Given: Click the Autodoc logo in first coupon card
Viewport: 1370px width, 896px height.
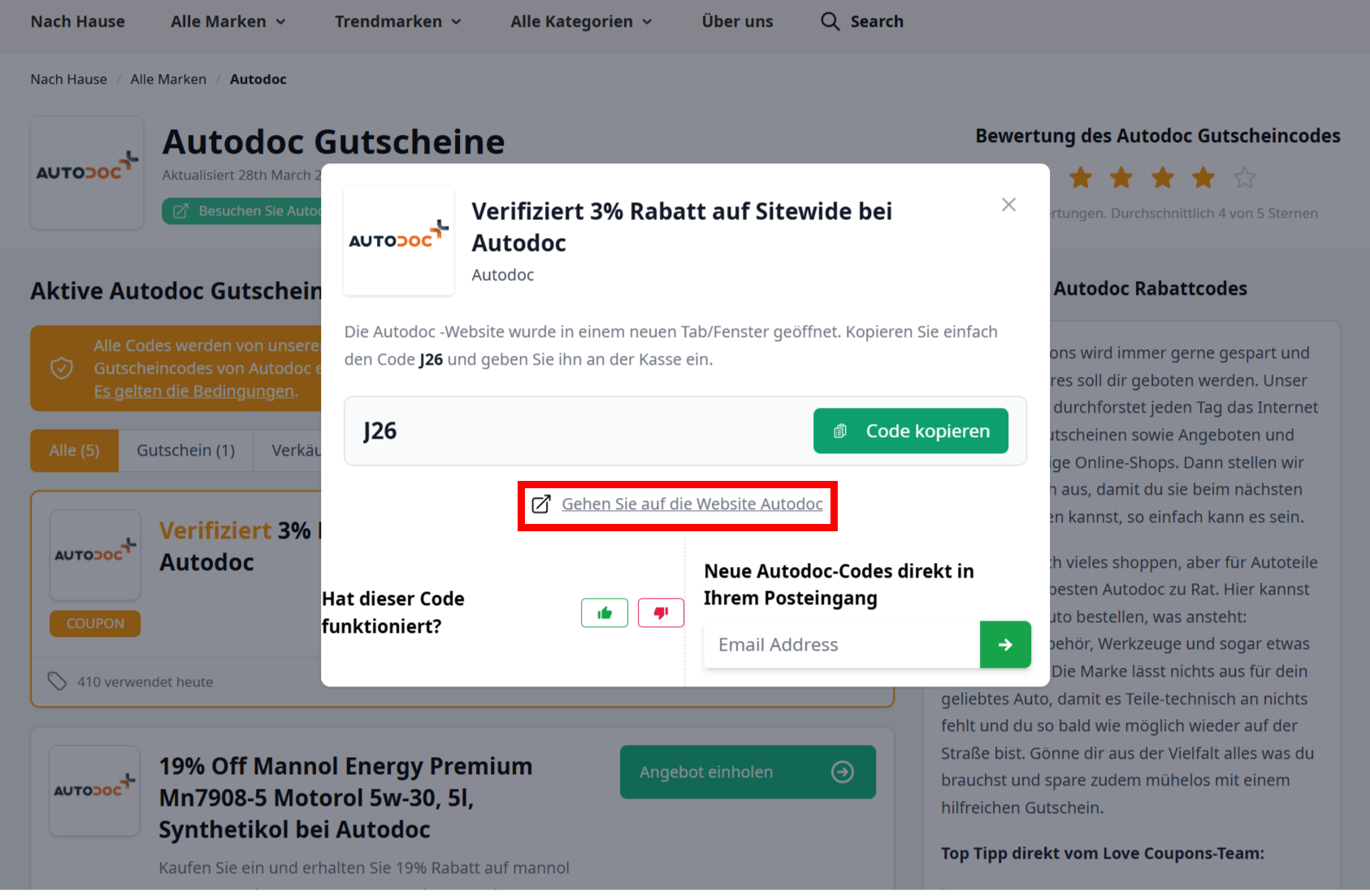Looking at the screenshot, I should click(x=95, y=555).
